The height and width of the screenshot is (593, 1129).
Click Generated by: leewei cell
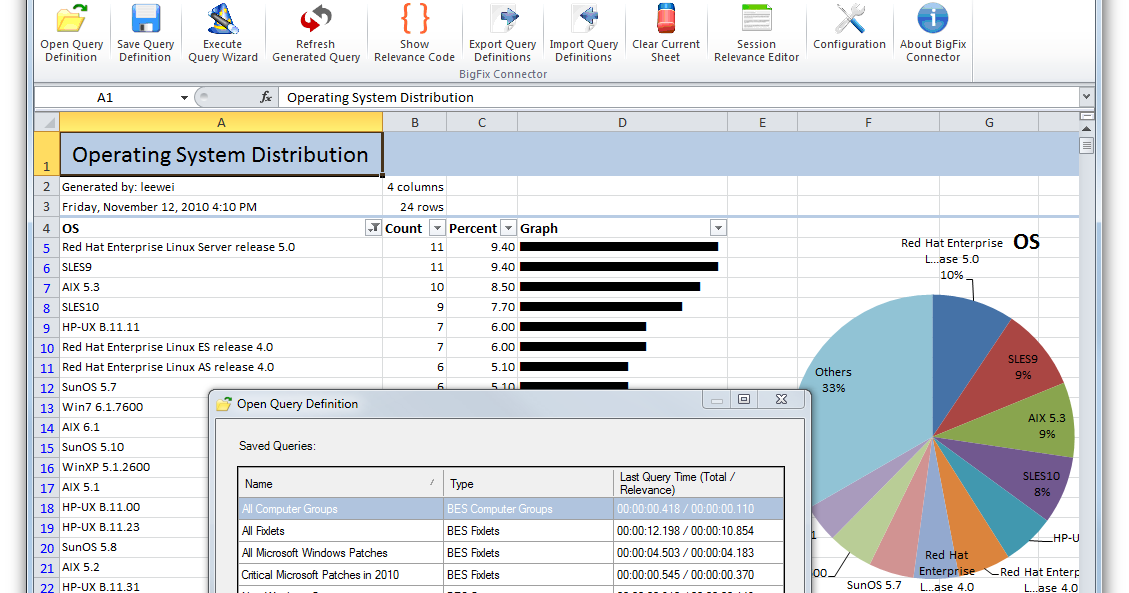[221, 186]
